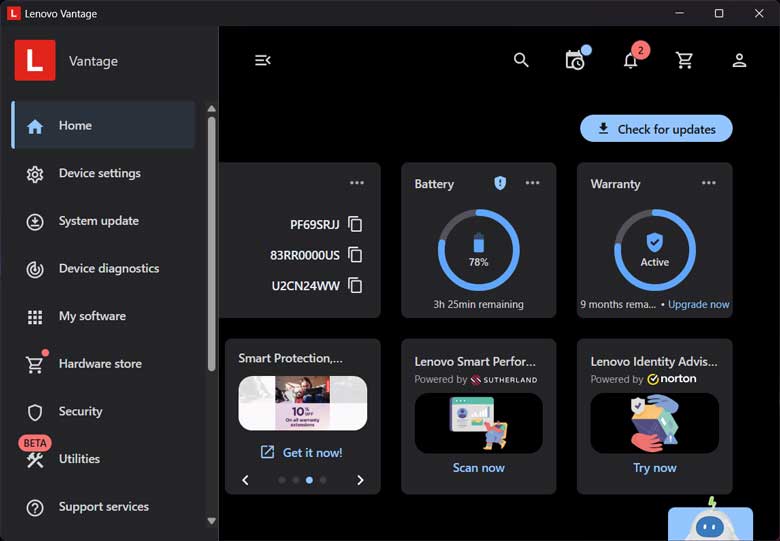Click the Support services question mark icon
The image size is (780, 541).
click(x=35, y=508)
